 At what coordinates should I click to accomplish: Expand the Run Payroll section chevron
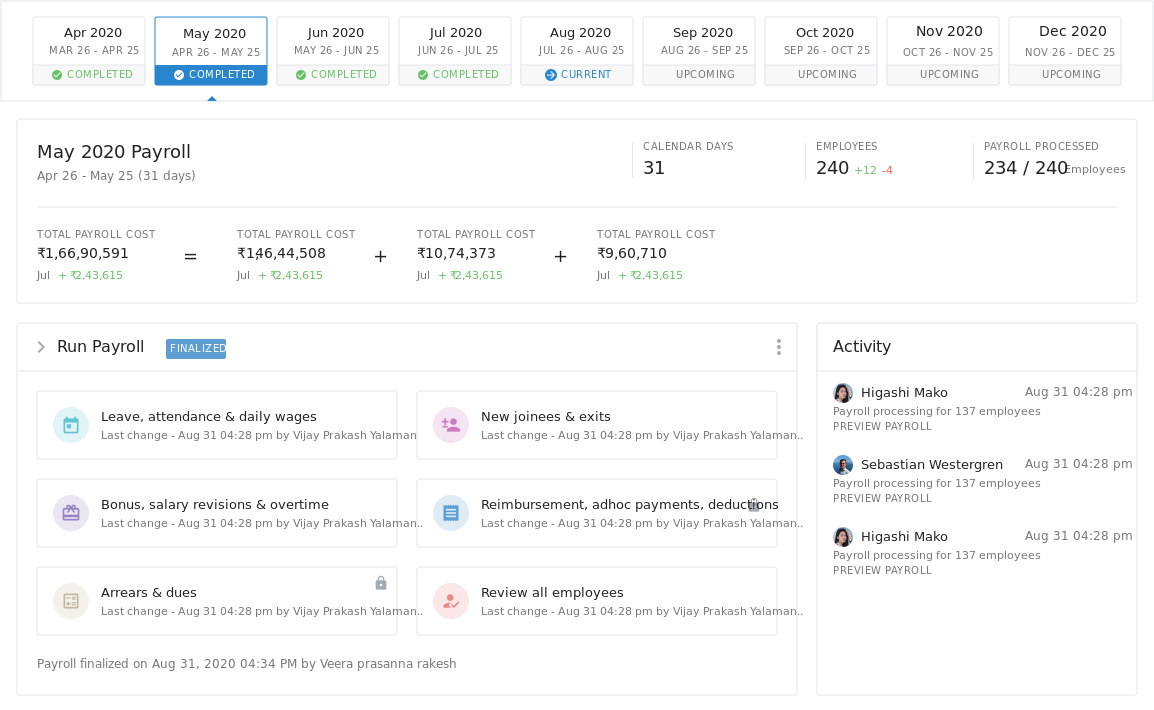click(41, 347)
